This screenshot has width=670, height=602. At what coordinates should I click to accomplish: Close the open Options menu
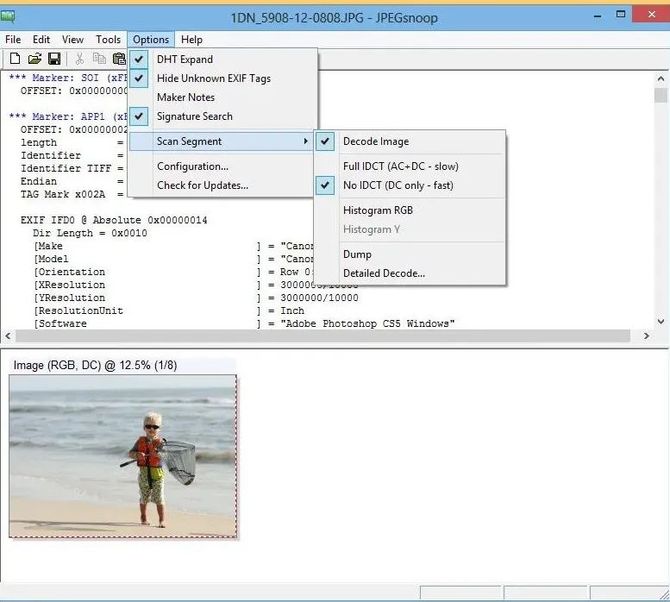151,40
